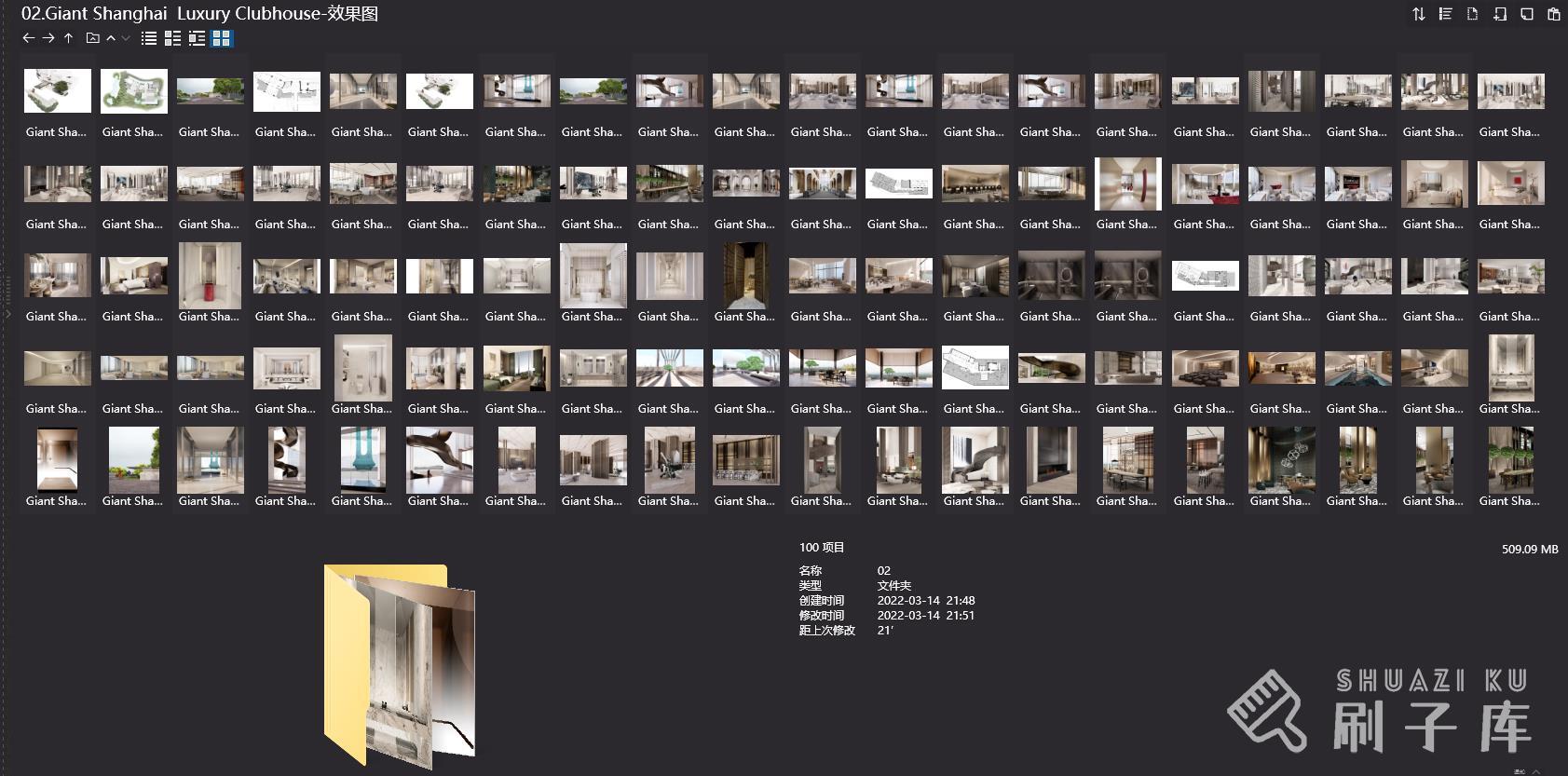
Task: Select the first thumbnail in the top row
Action: [57, 91]
